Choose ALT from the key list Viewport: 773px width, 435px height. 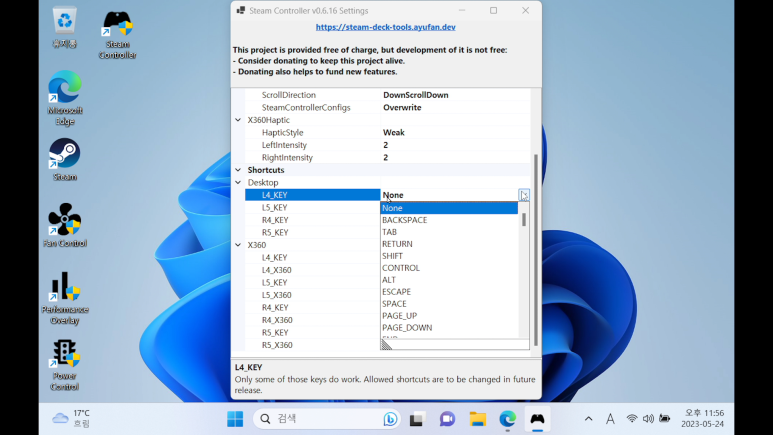[x=449, y=280]
